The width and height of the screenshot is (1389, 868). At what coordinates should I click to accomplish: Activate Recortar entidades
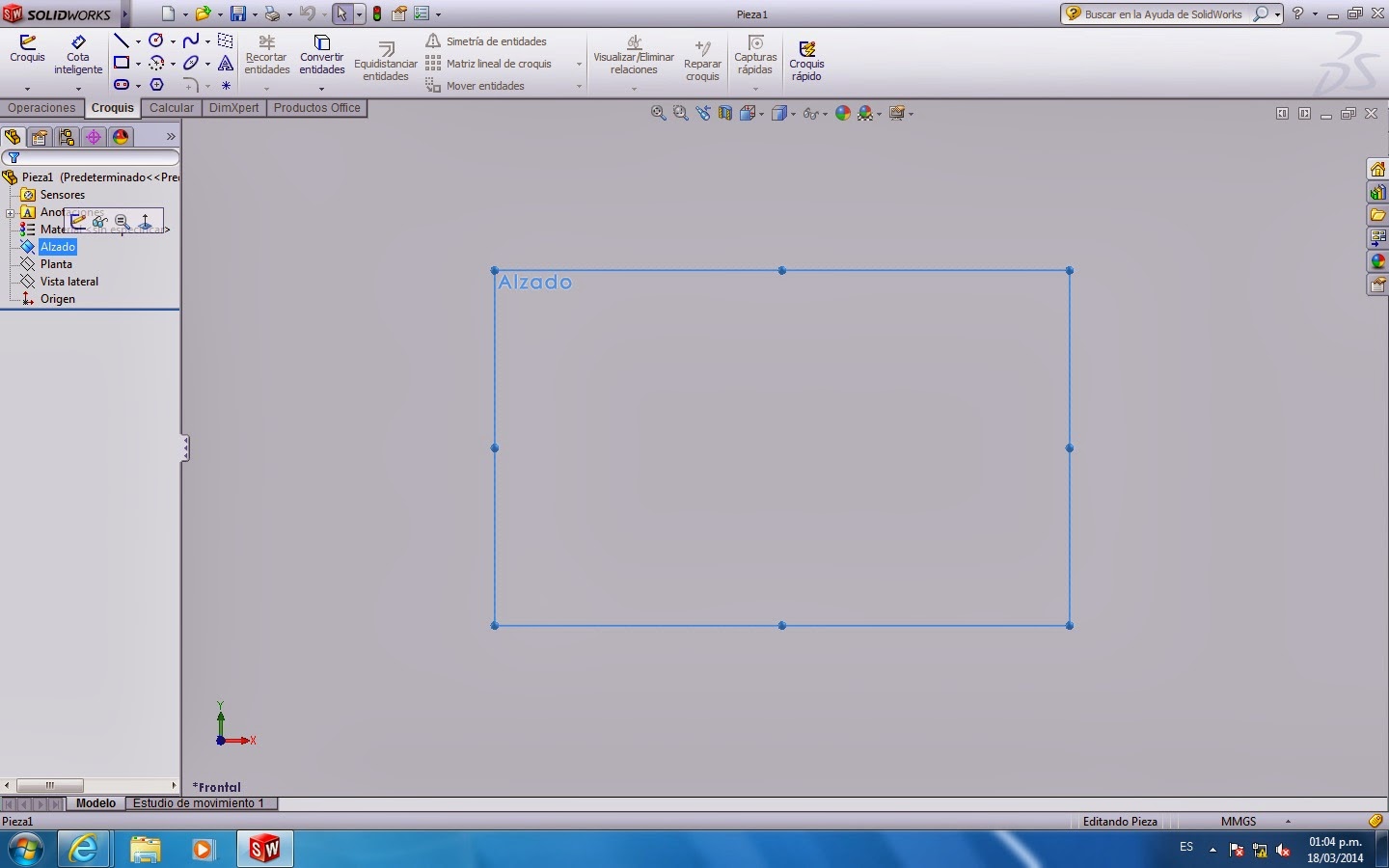pyautogui.click(x=267, y=58)
